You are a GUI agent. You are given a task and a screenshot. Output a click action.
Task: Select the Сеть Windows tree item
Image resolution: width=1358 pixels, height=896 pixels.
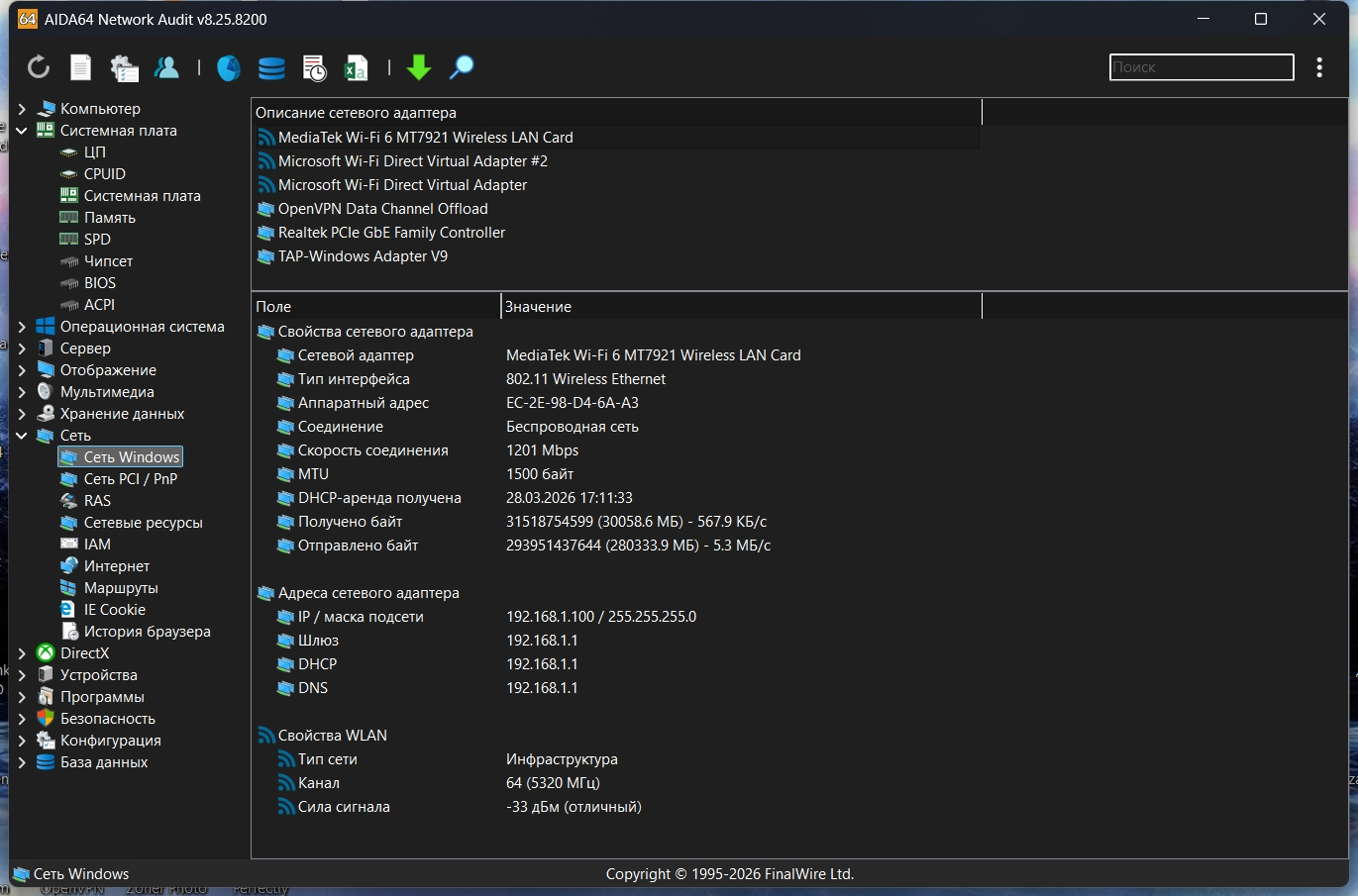(x=121, y=457)
